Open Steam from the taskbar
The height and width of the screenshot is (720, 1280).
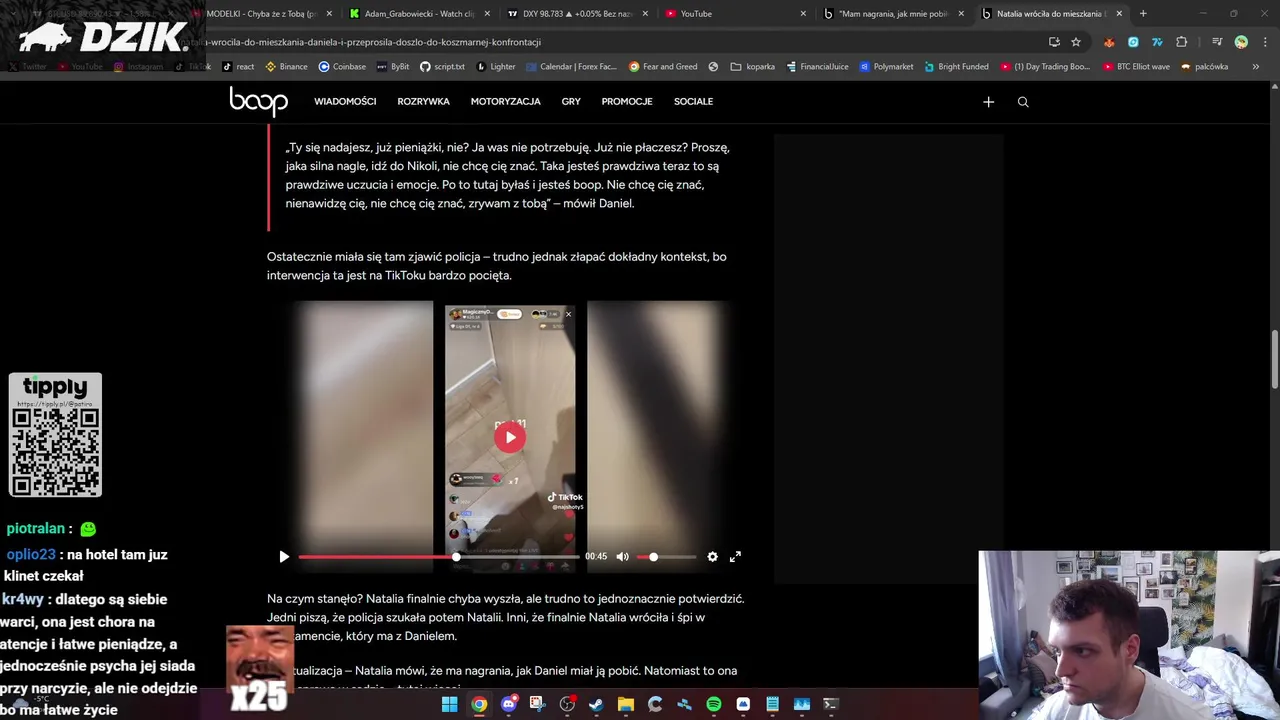click(596, 705)
